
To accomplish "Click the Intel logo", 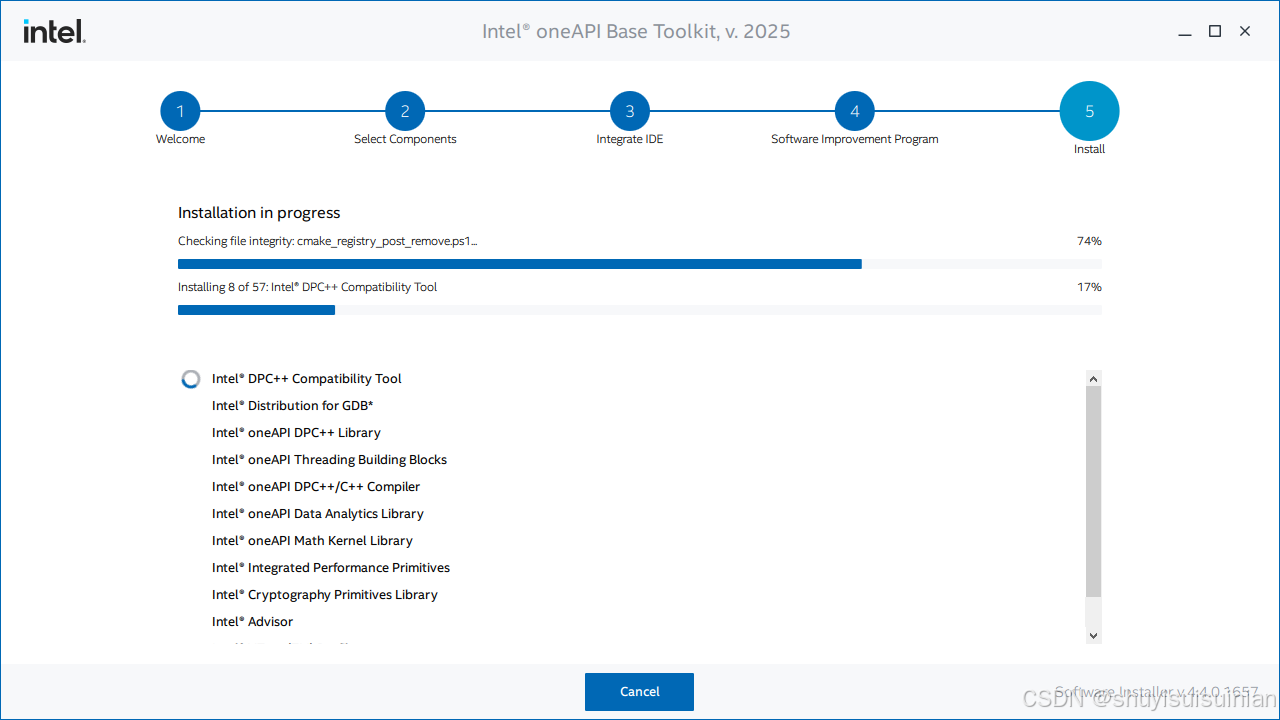I will [x=55, y=31].
